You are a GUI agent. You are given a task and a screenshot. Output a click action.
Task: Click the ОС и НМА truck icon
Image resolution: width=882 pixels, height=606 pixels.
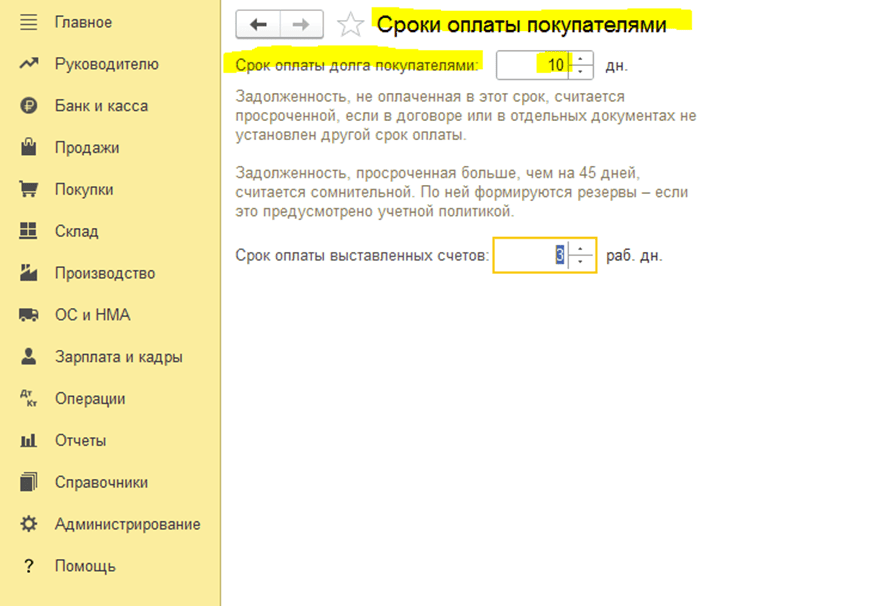point(29,315)
